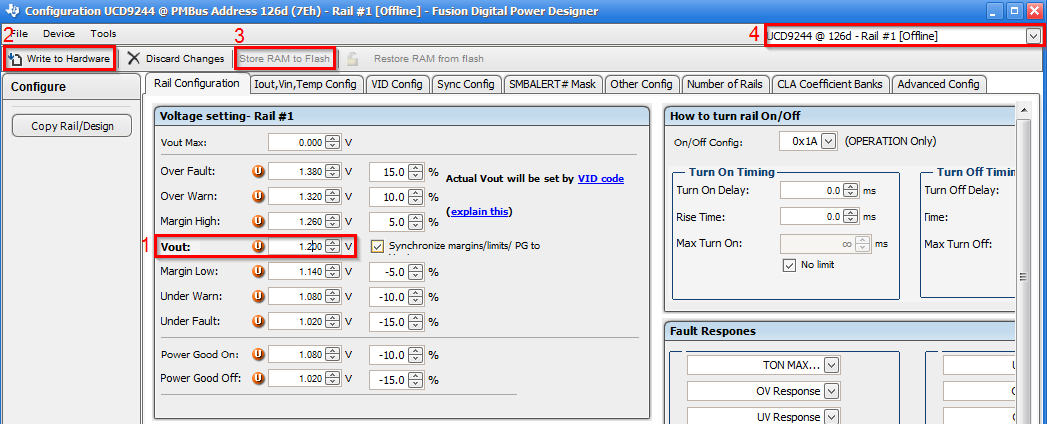Open the Tools menu
The image size is (1047, 424).
pyautogui.click(x=103, y=33)
